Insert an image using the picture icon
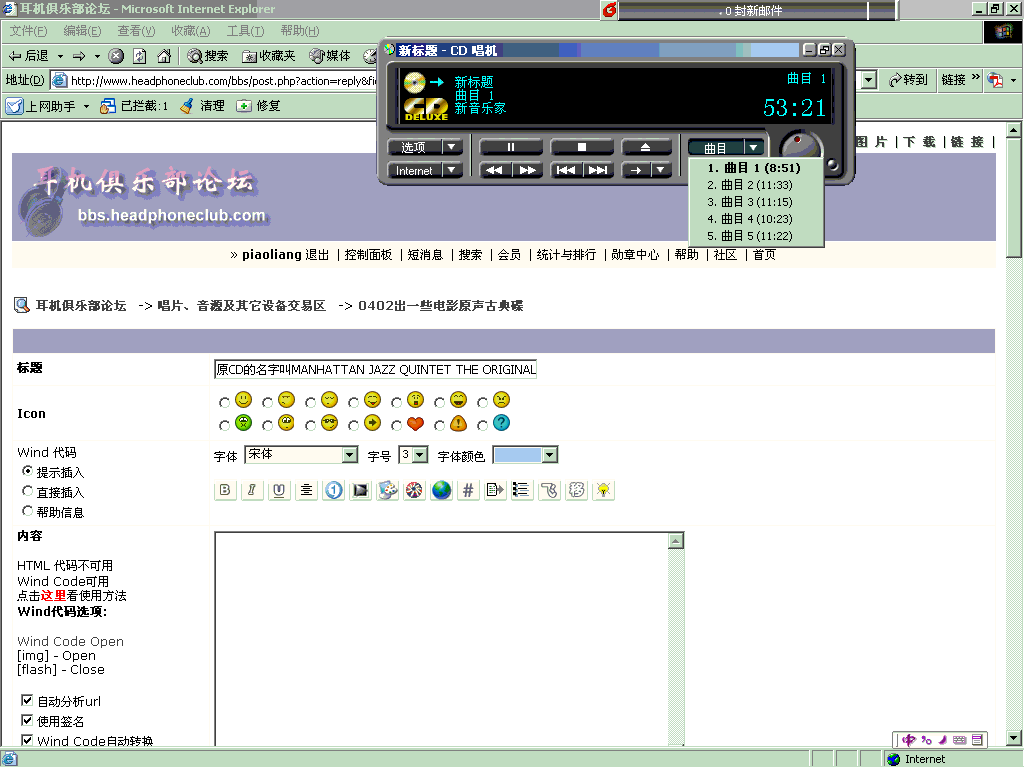This screenshot has height=768, width=1024. click(x=360, y=490)
